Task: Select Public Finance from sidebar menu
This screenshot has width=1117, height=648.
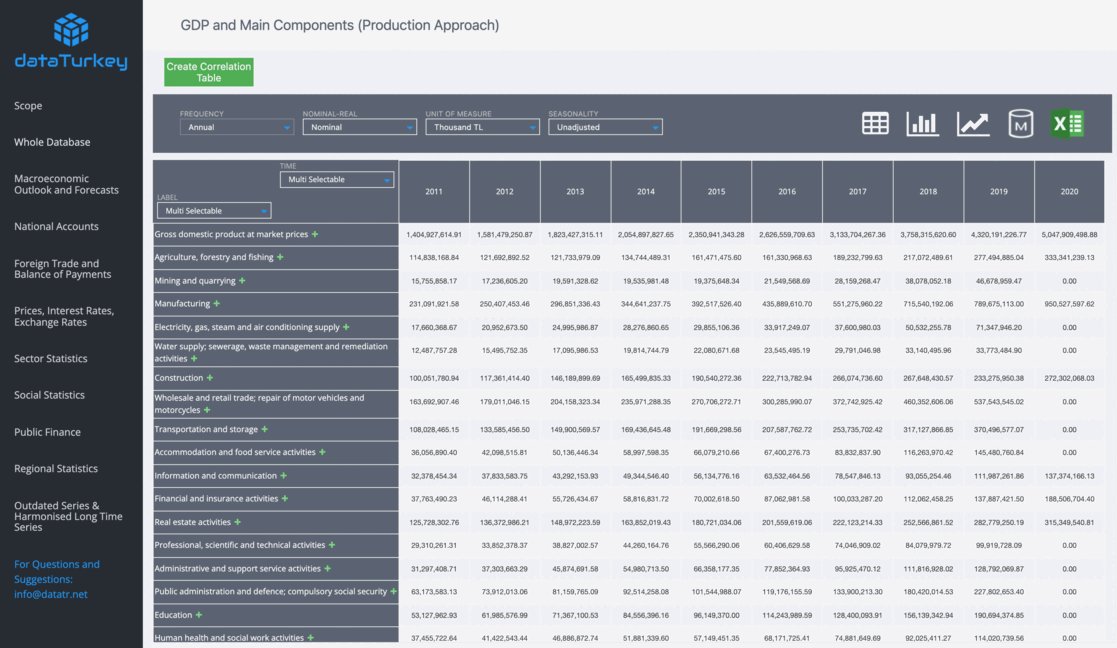Action: pos(47,432)
